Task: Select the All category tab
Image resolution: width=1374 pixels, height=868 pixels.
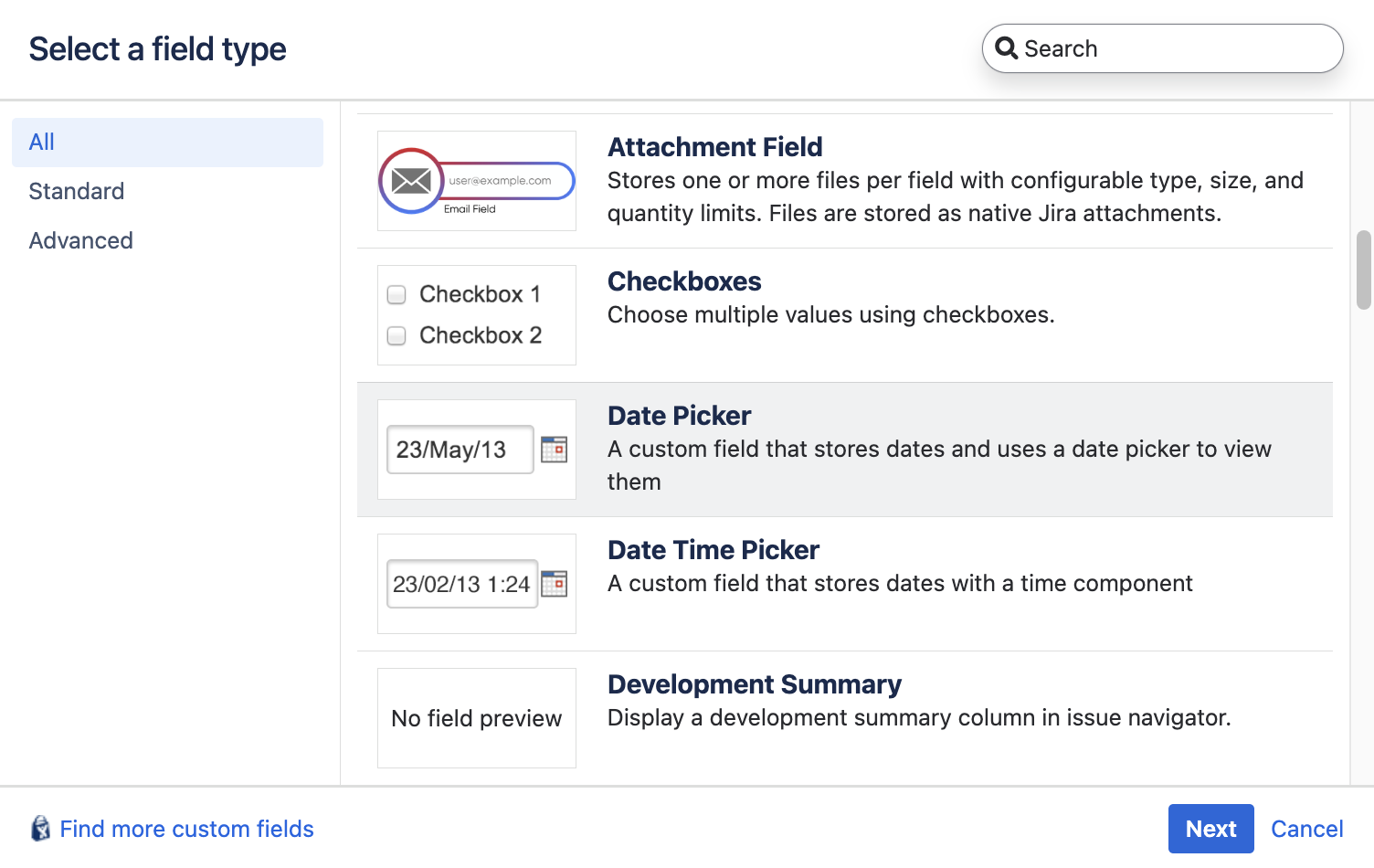Action: [x=167, y=142]
